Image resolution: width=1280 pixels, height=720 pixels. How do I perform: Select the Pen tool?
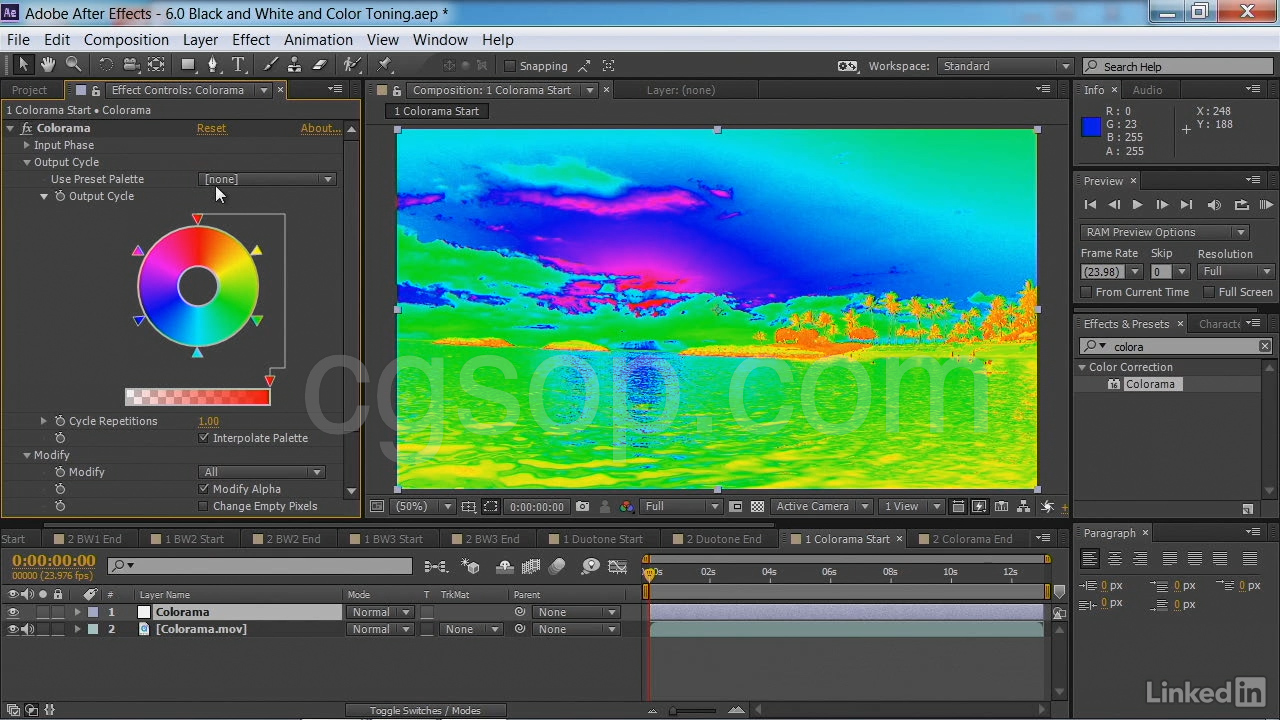click(212, 65)
